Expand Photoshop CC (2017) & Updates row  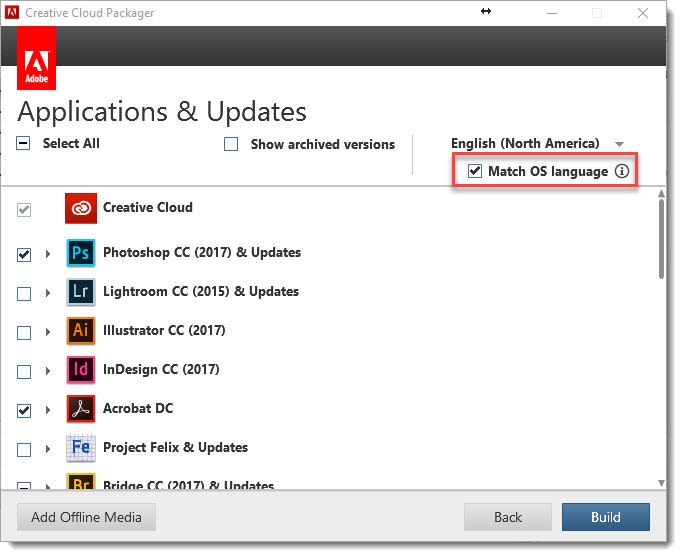tap(48, 253)
